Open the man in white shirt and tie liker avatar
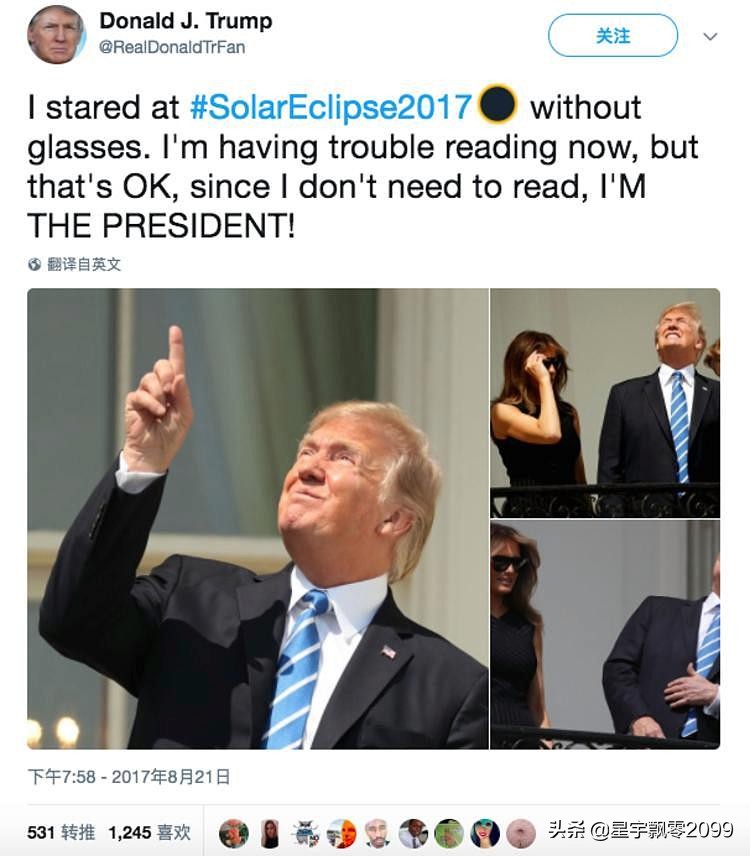Image resolution: width=750 pixels, height=856 pixels. [413, 834]
